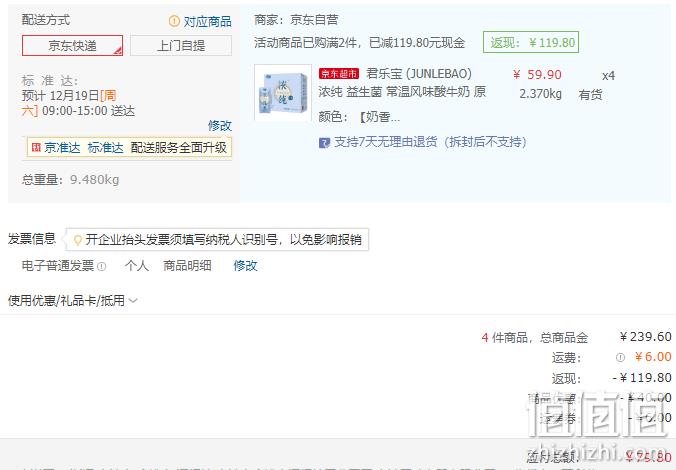Click the 京准达 link in banner

pyautogui.click(x=62, y=148)
